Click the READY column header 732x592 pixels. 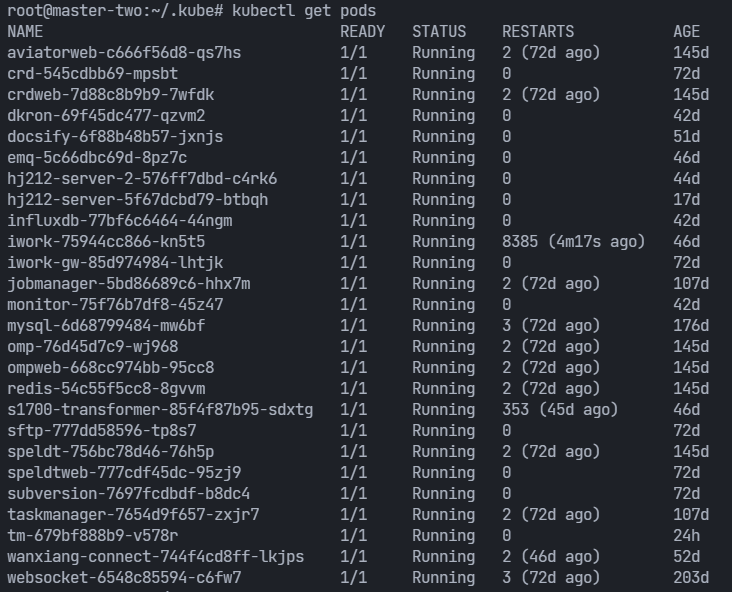click(x=363, y=32)
